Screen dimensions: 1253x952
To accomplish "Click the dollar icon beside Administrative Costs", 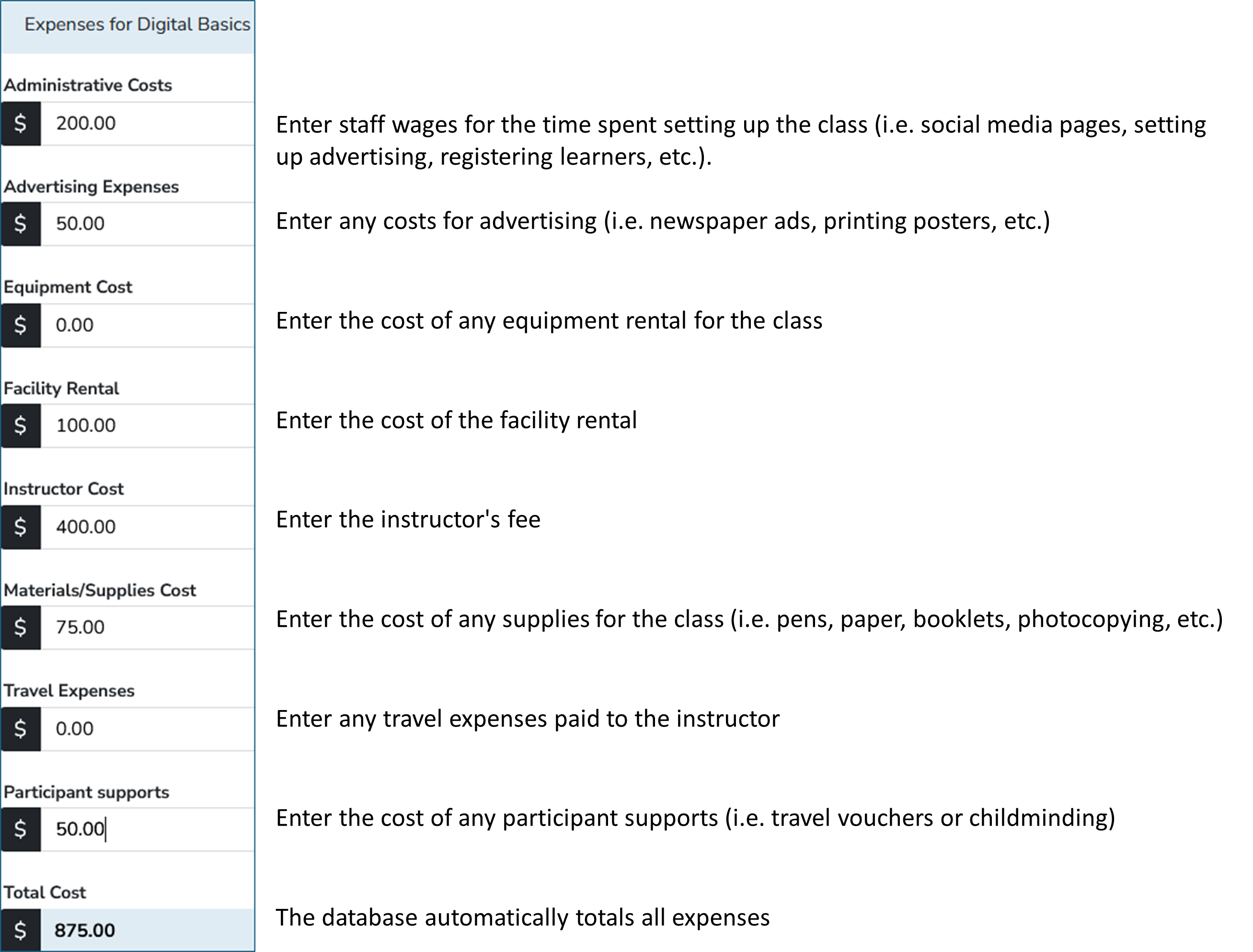I will point(21,124).
